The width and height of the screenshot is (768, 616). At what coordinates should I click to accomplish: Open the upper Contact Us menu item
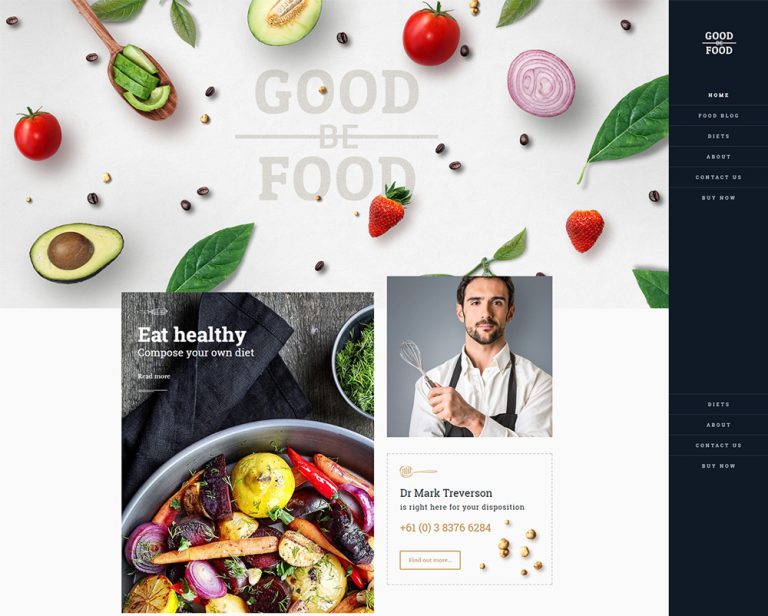(718, 177)
